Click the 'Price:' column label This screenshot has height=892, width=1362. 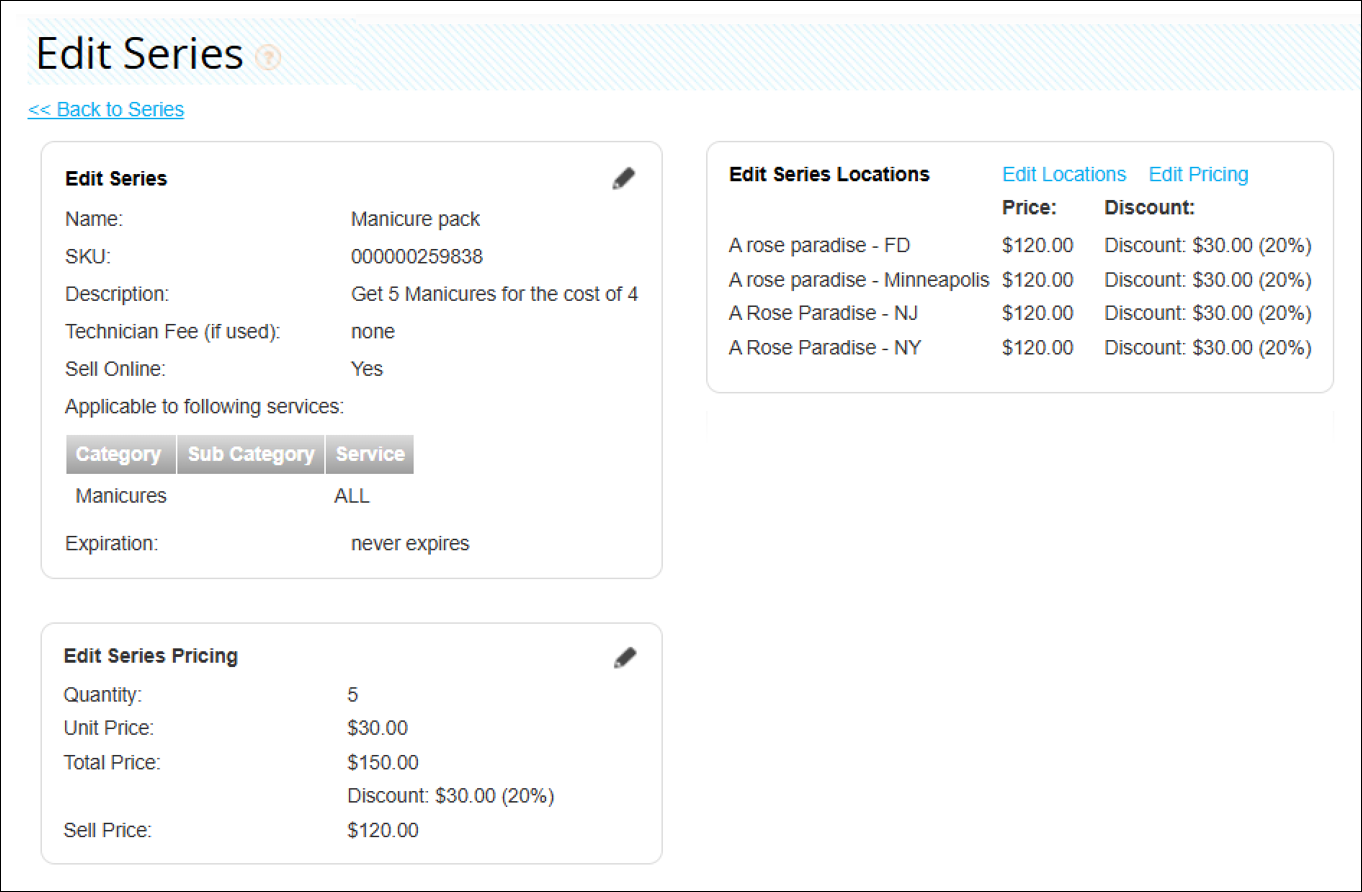click(1030, 209)
